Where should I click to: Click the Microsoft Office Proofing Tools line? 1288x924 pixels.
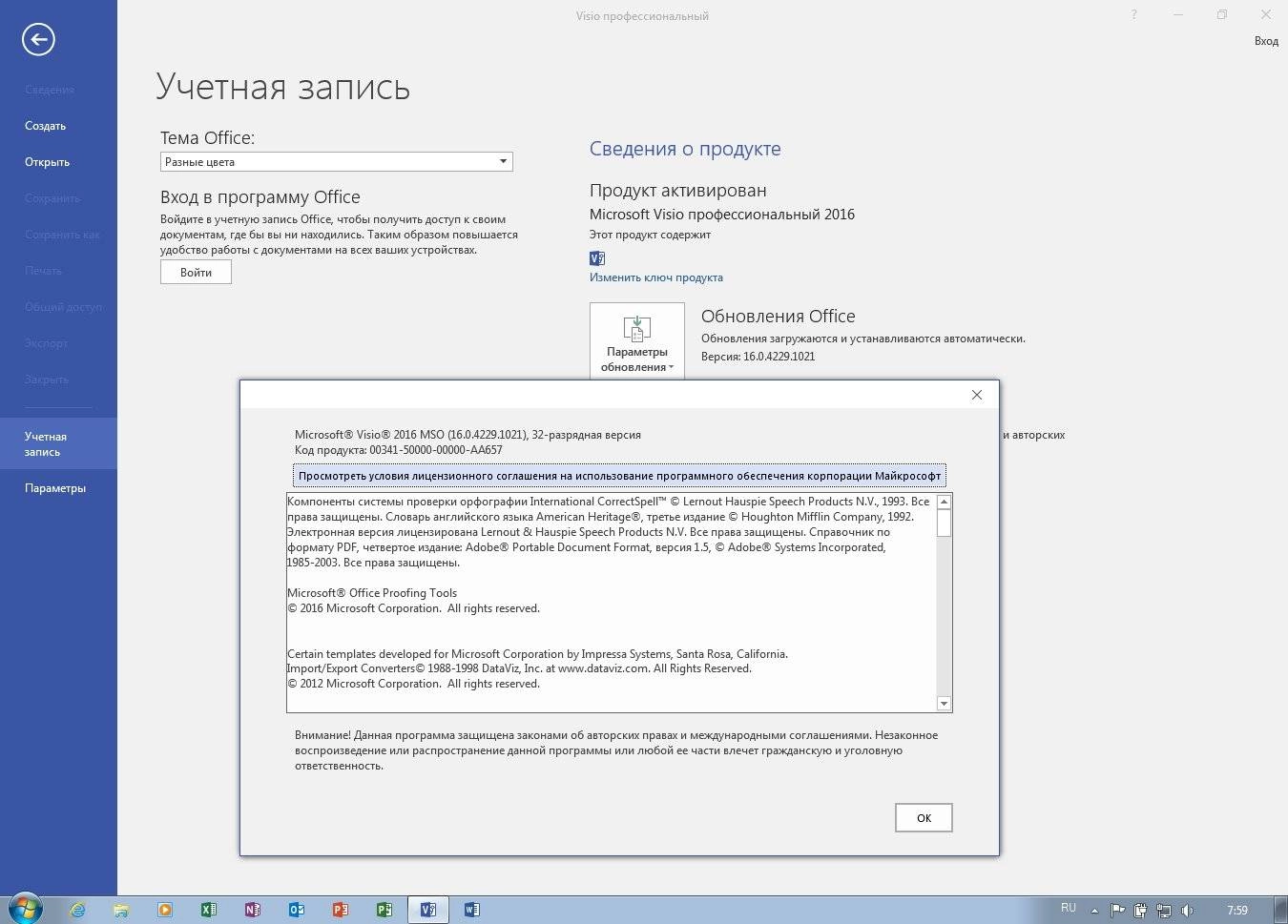pos(372,593)
